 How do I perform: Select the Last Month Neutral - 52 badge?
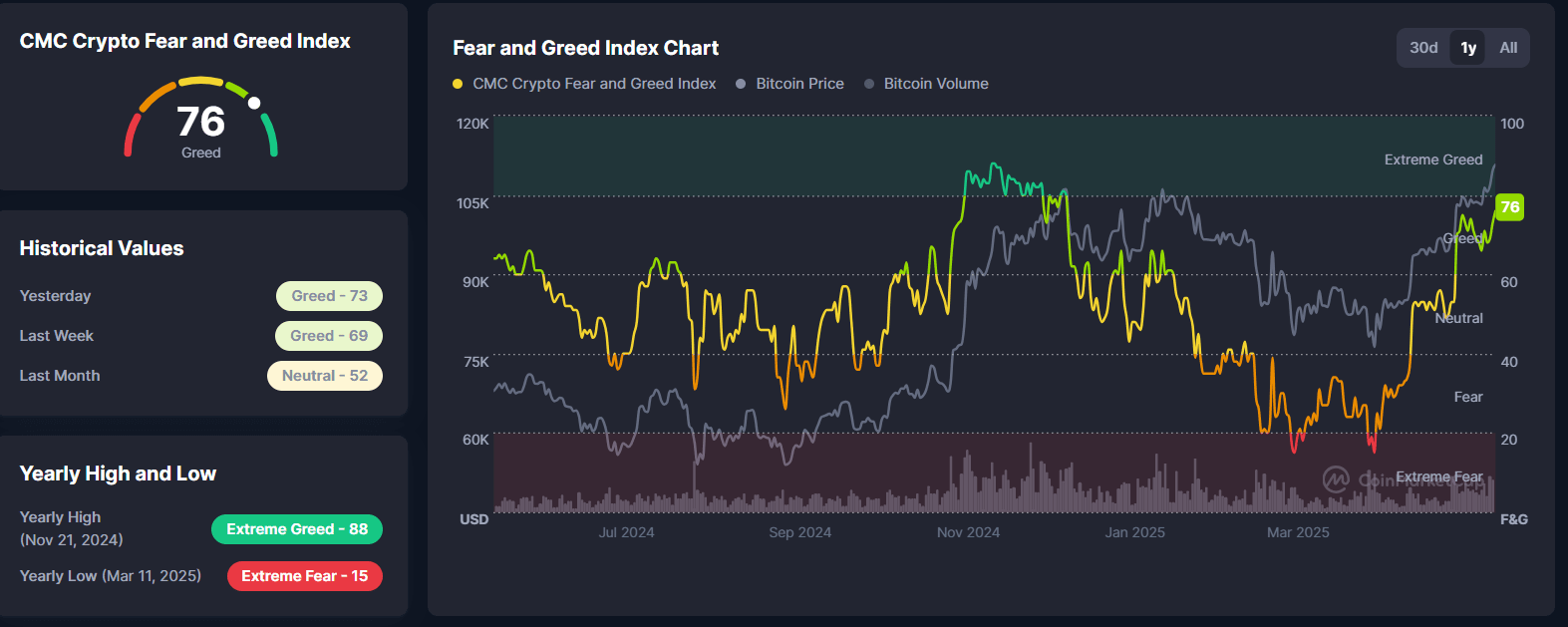point(325,376)
